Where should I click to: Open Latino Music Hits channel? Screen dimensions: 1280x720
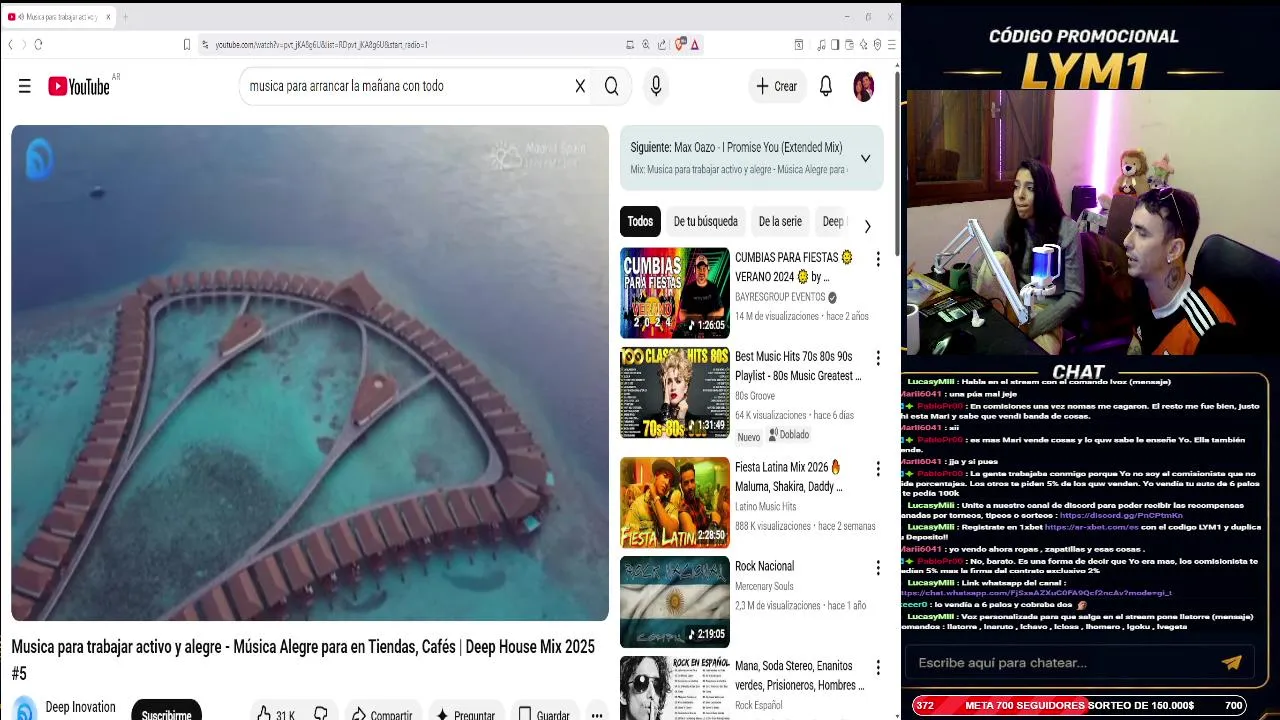pyautogui.click(x=766, y=507)
